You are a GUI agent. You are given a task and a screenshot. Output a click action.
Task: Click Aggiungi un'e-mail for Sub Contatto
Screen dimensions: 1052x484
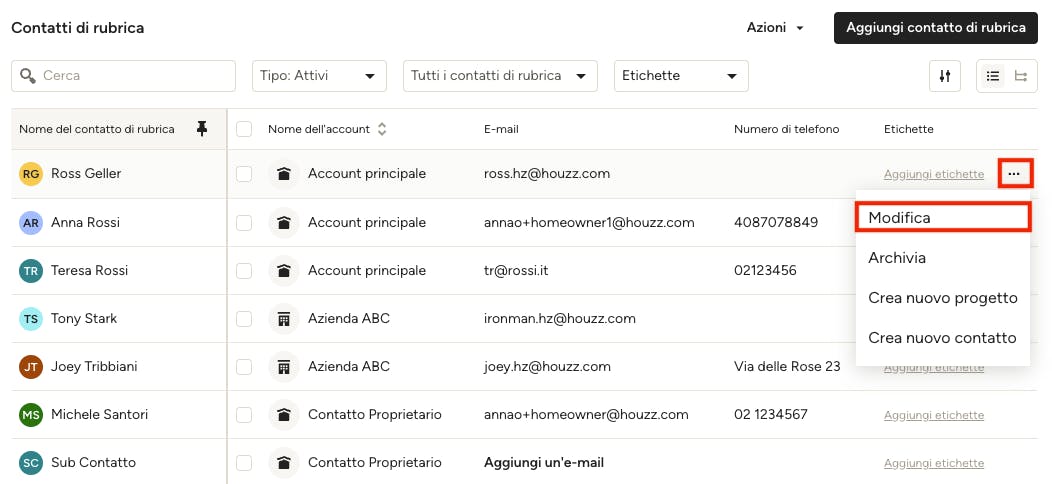click(543, 463)
